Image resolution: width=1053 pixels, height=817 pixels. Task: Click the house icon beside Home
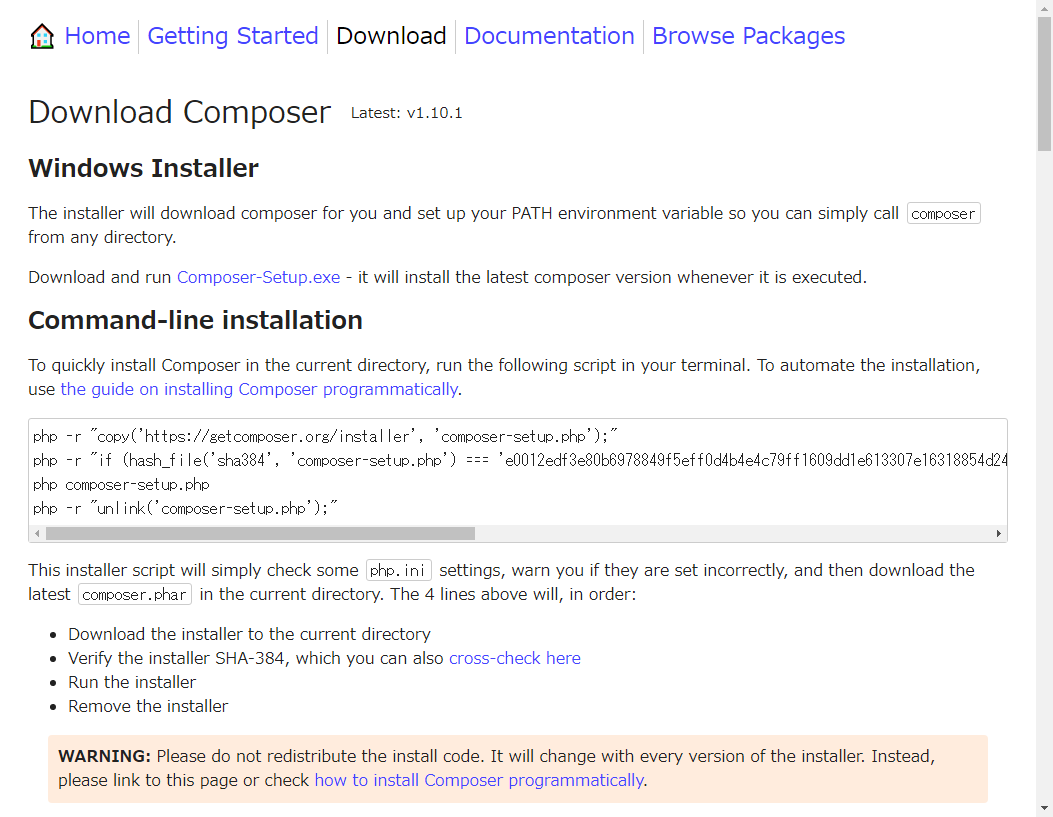tap(42, 37)
